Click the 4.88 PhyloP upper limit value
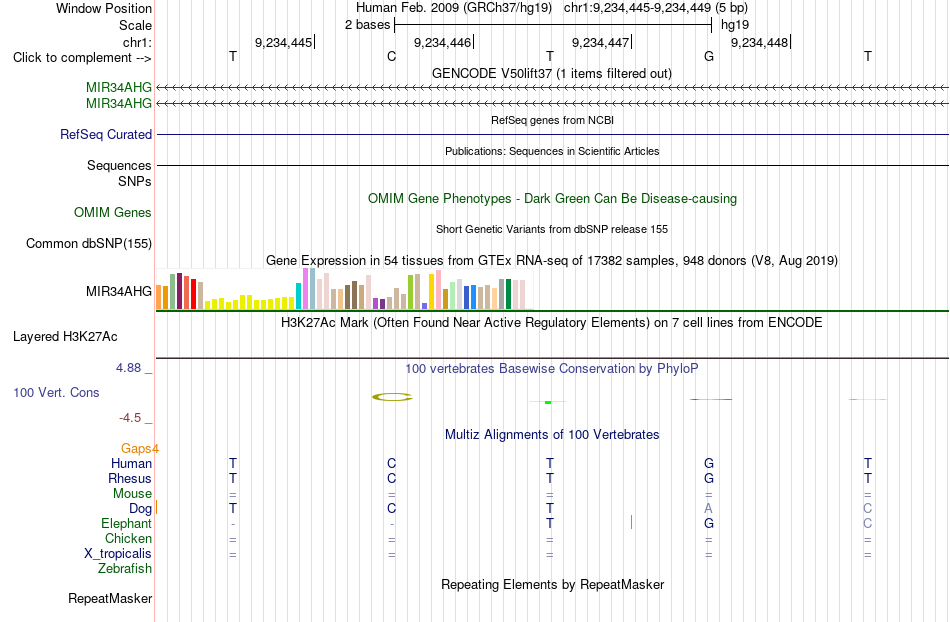The height and width of the screenshot is (622, 950). 128,368
